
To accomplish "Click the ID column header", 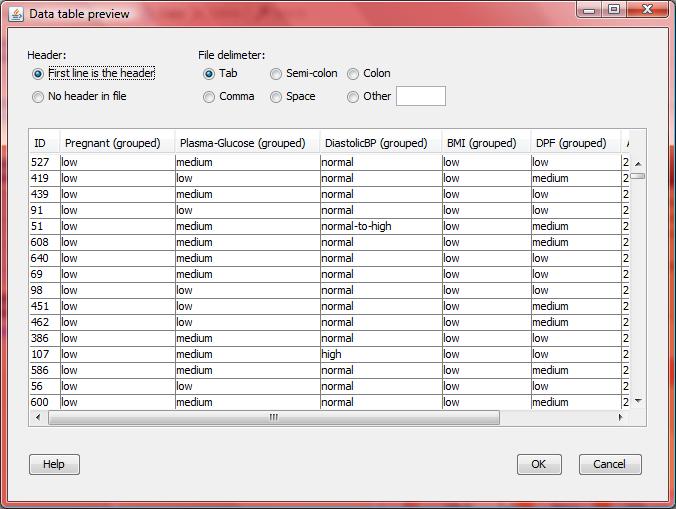I will [x=45, y=143].
